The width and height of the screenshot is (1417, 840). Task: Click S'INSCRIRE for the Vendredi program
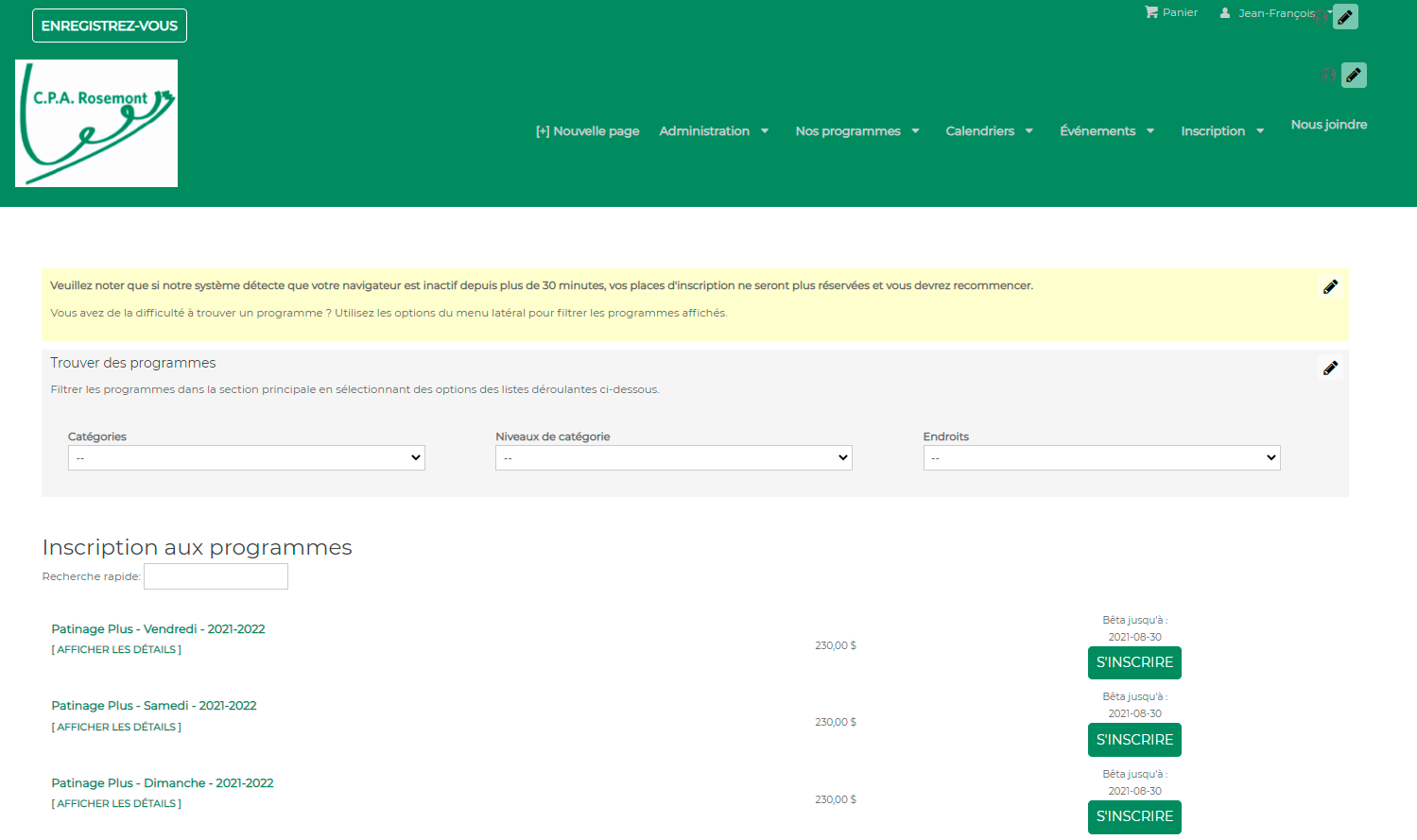click(1134, 662)
